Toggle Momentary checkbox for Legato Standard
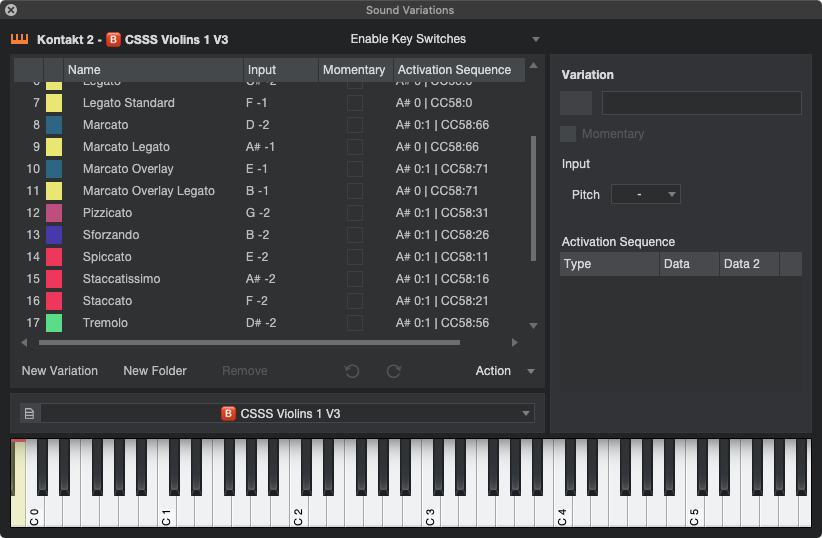Screen dimensions: 822x538 (355, 103)
